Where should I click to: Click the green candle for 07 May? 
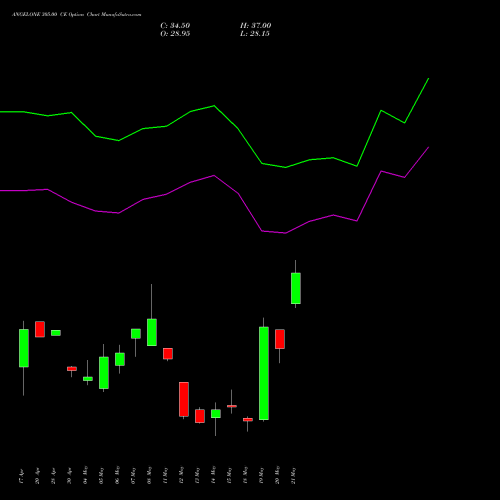(x=136, y=334)
